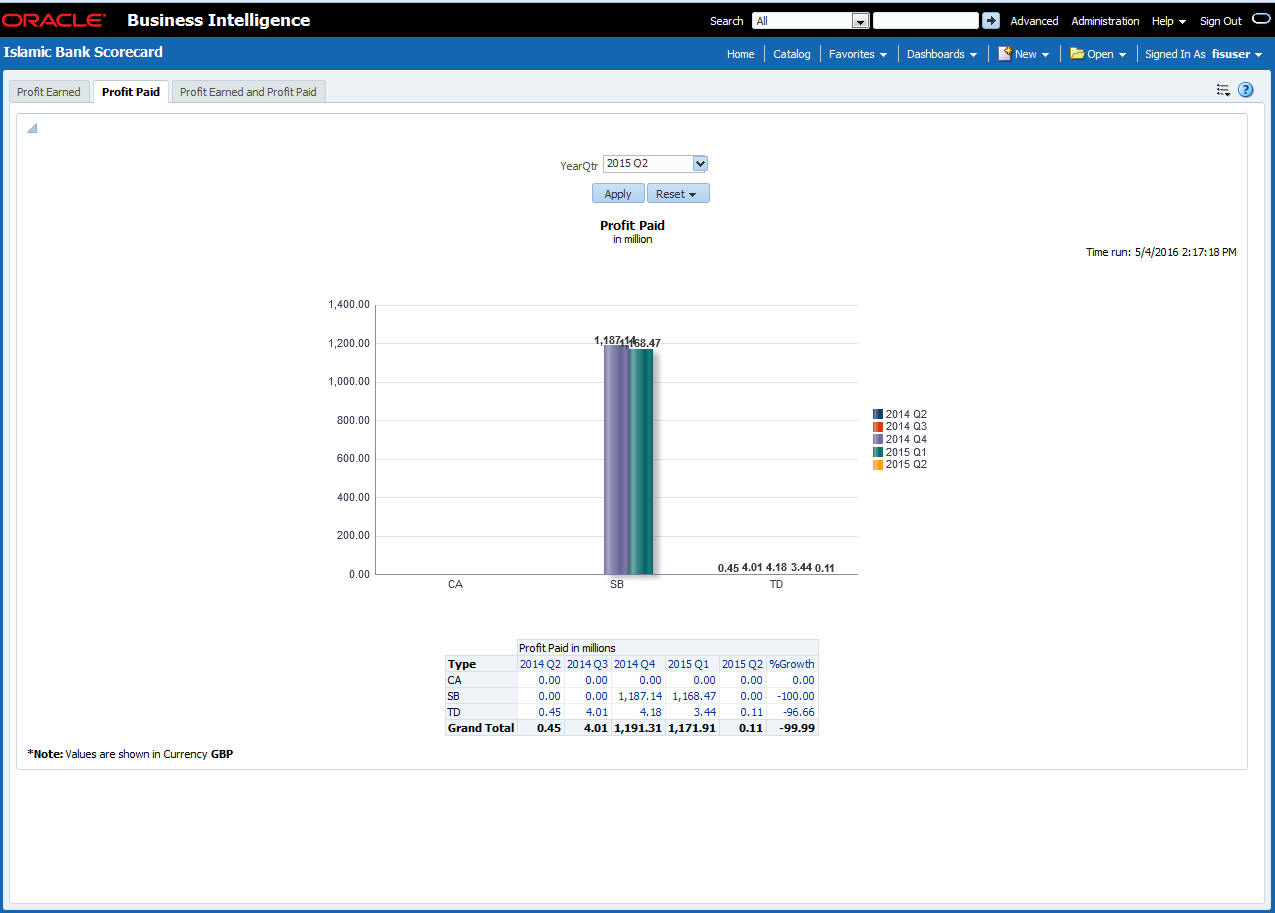Click the 1,171.91 grand total value
1275x913 pixels.
(x=691, y=728)
